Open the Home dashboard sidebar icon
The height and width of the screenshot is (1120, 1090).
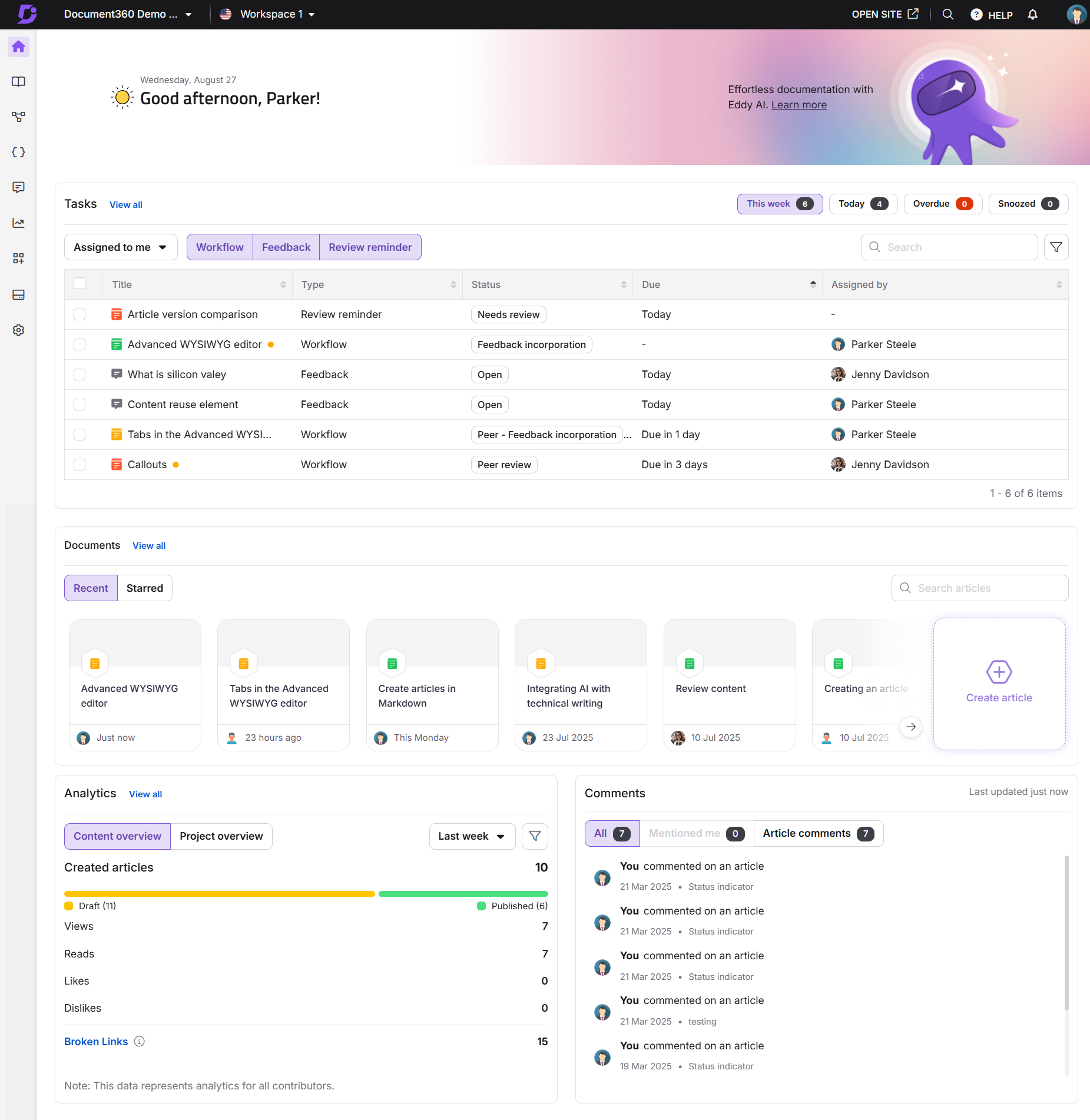[18, 47]
